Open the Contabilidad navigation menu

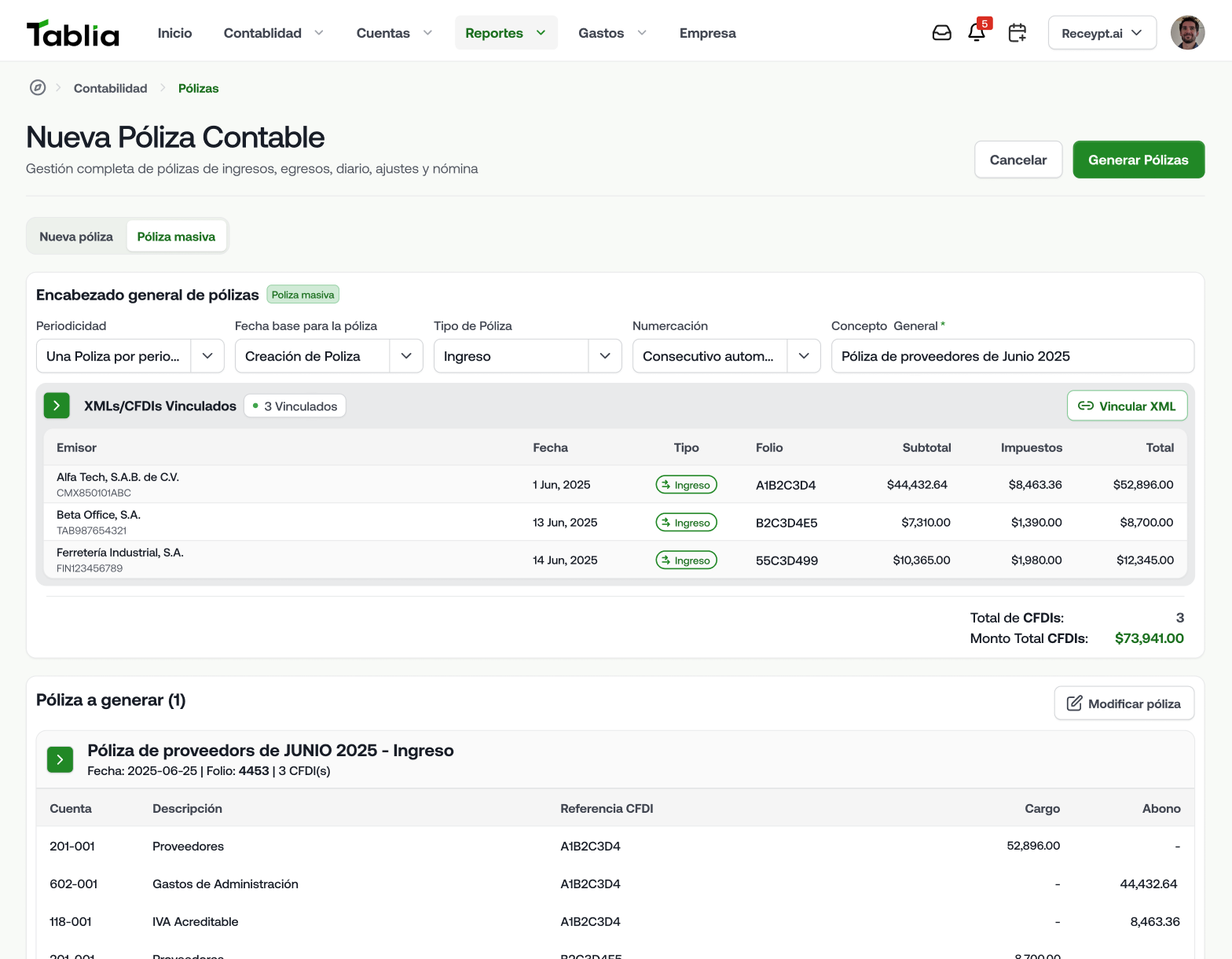click(x=273, y=33)
